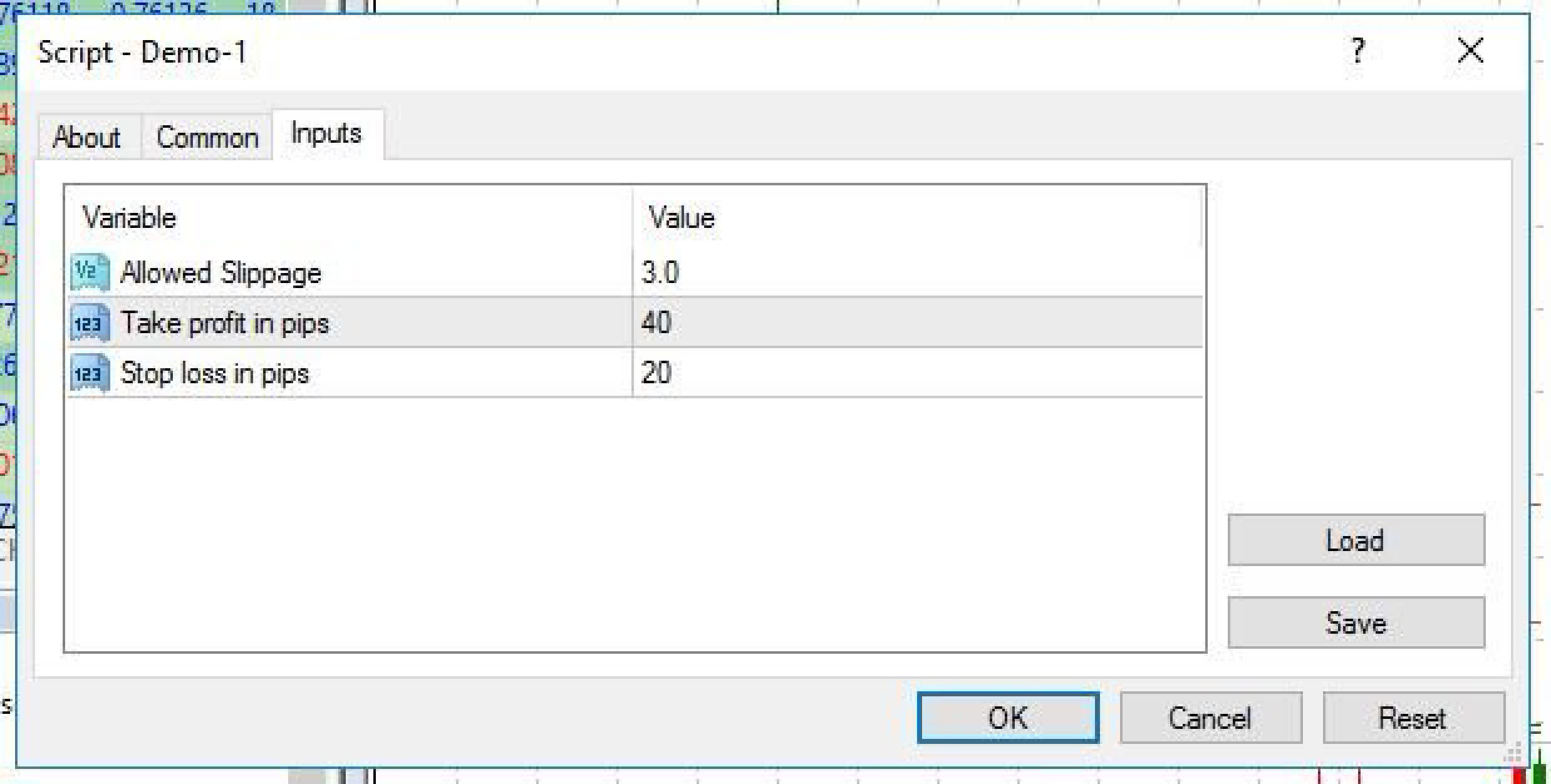Click the Value column header

917,217
